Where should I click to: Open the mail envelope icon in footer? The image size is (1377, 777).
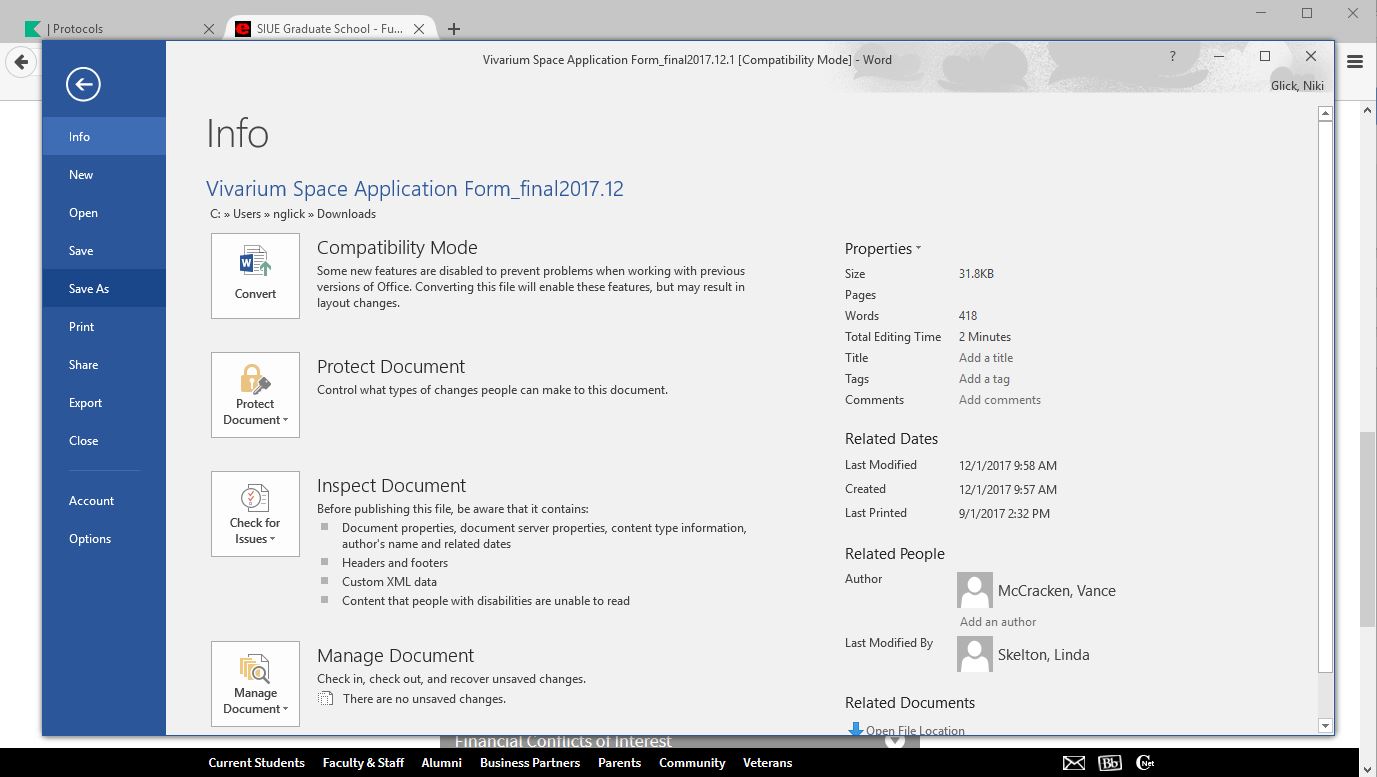click(x=1073, y=763)
